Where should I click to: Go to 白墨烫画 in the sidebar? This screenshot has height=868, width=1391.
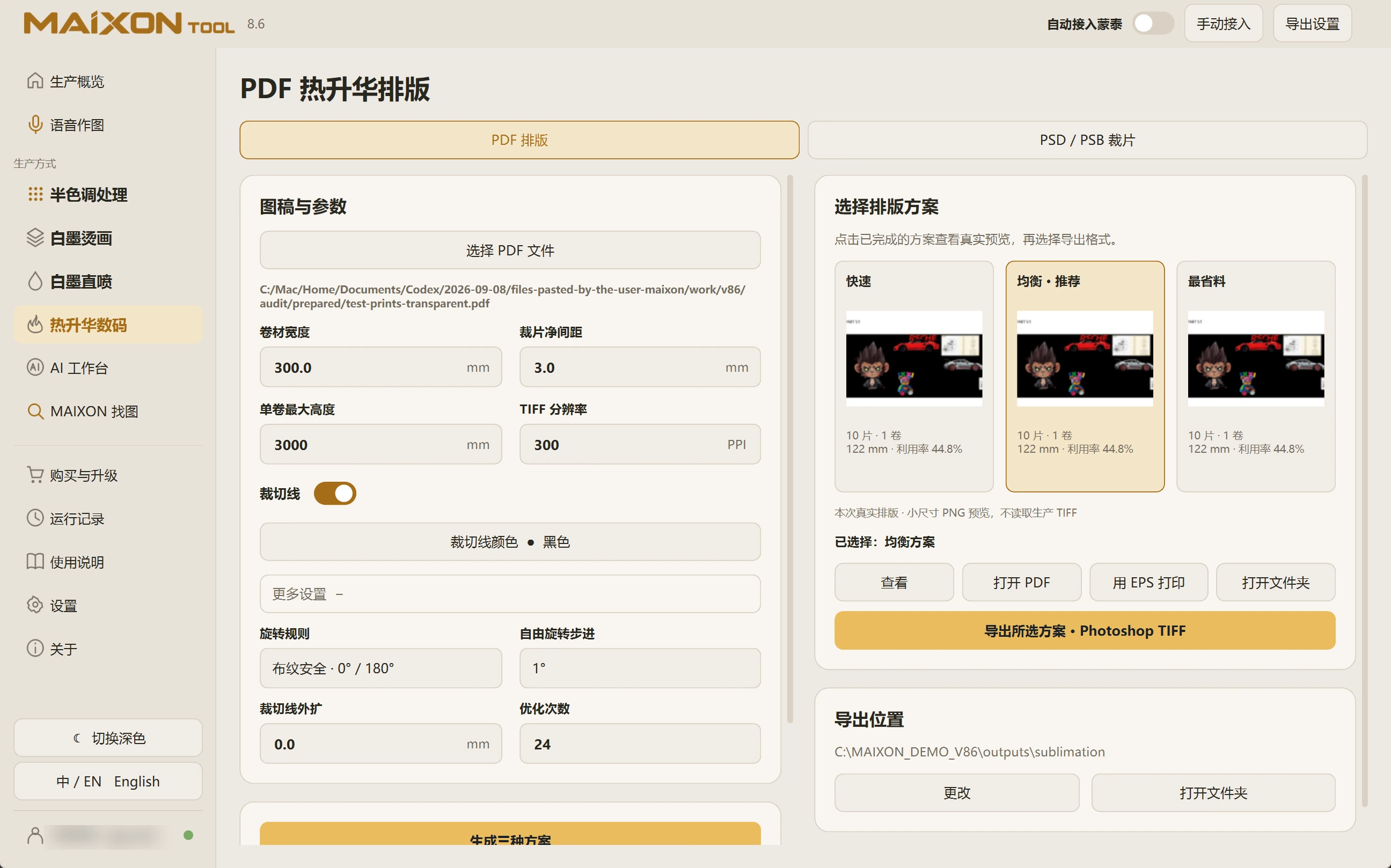tap(108, 238)
